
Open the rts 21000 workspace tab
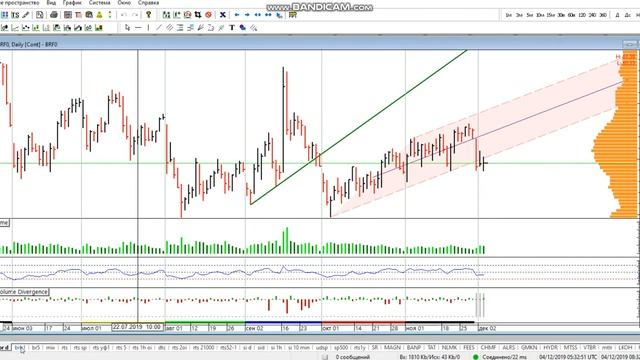[x=203, y=347]
